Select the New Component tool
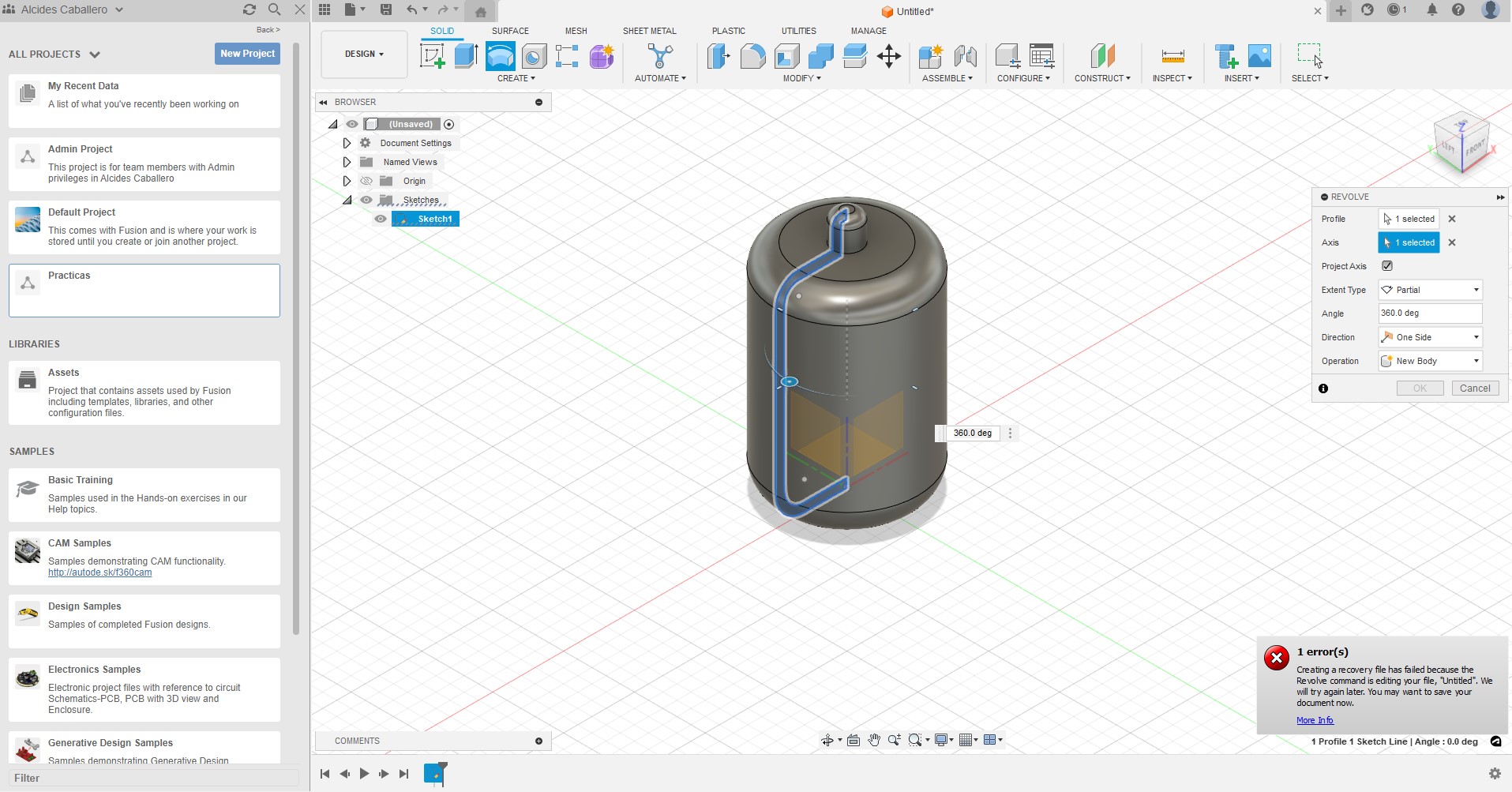 tap(931, 56)
